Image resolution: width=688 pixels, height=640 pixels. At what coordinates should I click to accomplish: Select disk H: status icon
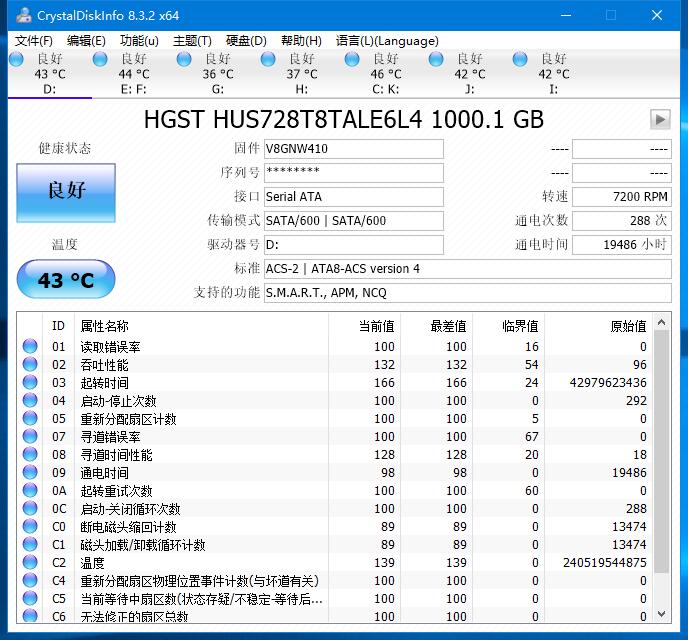pyautogui.click(x=268, y=59)
